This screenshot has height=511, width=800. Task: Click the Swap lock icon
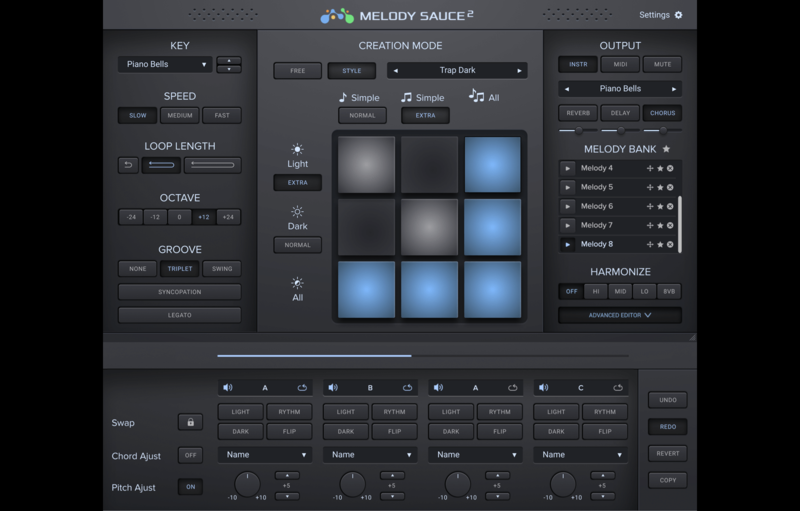tap(190, 422)
